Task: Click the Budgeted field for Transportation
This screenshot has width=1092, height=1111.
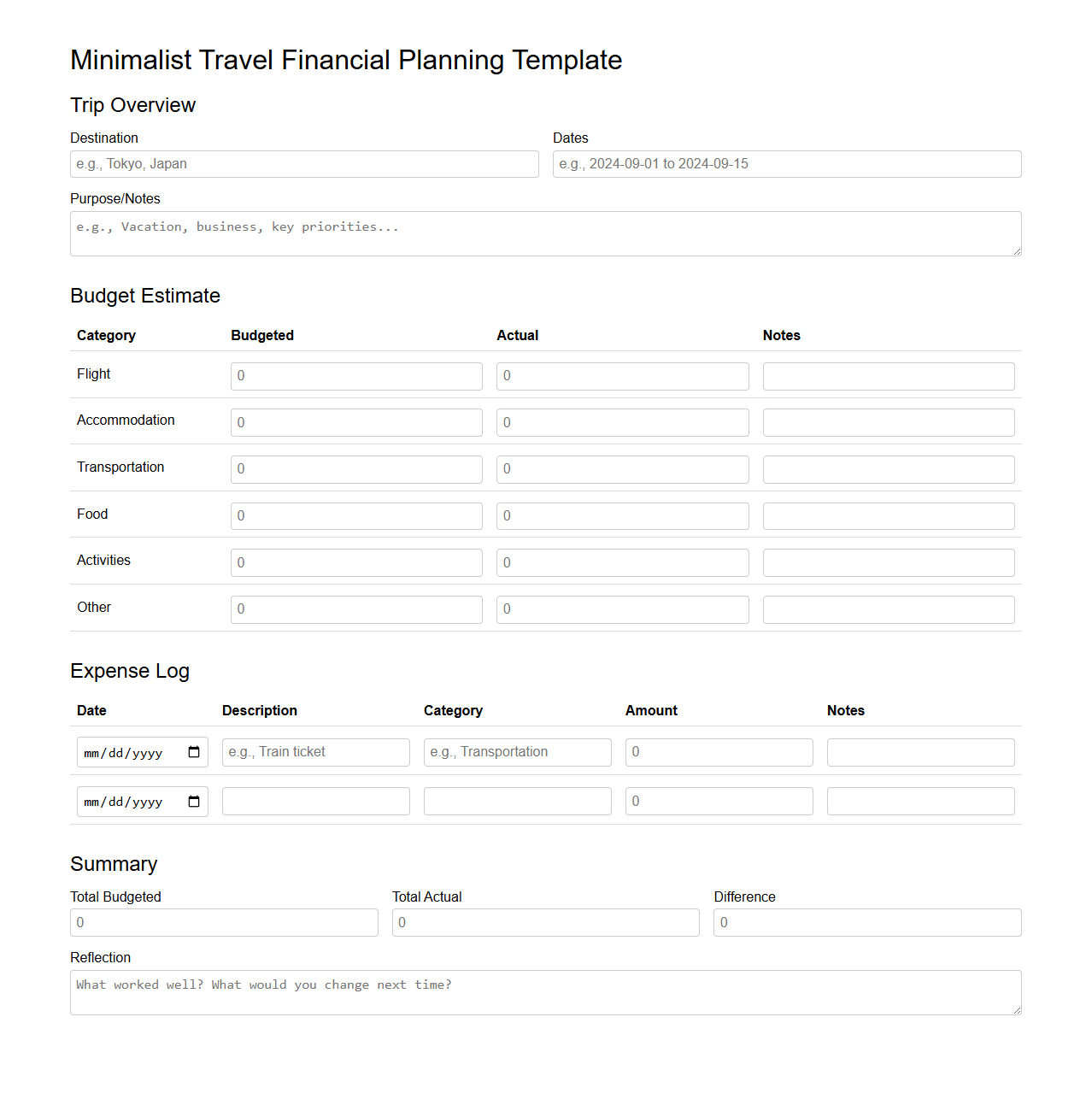Action: pyautogui.click(x=355, y=469)
